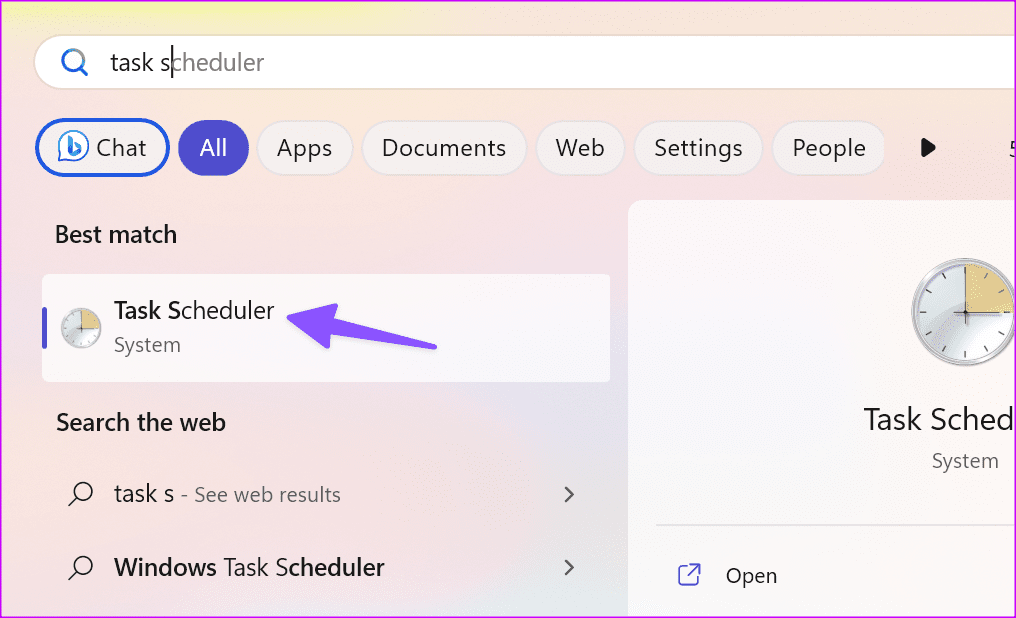Expand 'task s' web result chevron
Image resolution: width=1016 pixels, height=618 pixels.
click(569, 495)
